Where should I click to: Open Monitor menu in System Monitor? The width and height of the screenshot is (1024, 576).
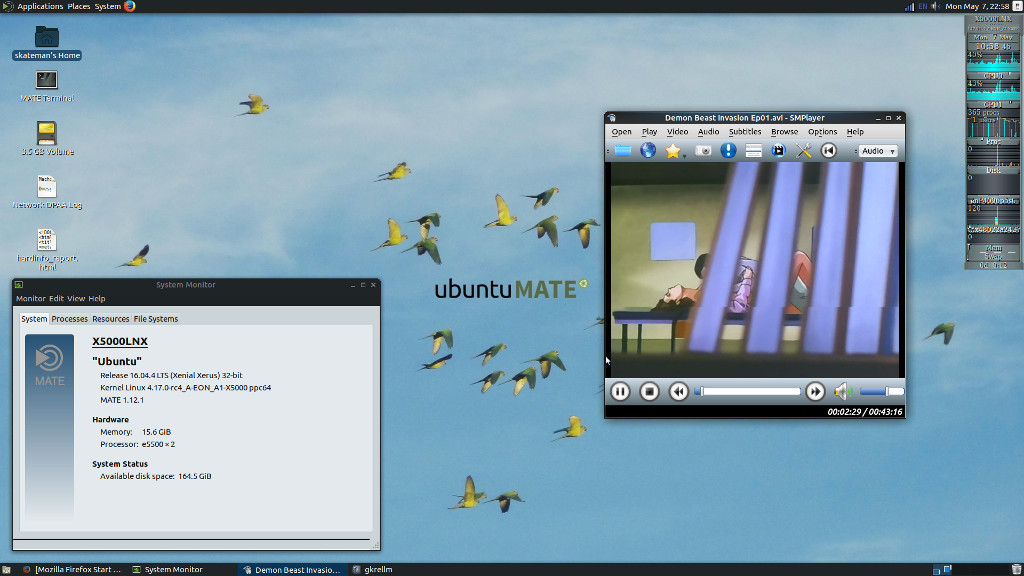point(31,298)
